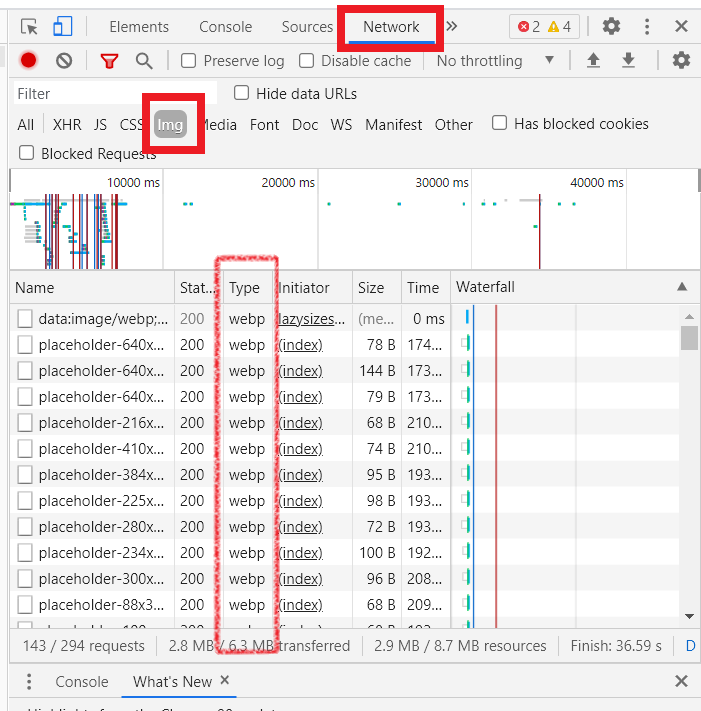Image resolution: width=701 pixels, height=711 pixels.
Task: Filter requests by WS
Action: [x=341, y=124]
